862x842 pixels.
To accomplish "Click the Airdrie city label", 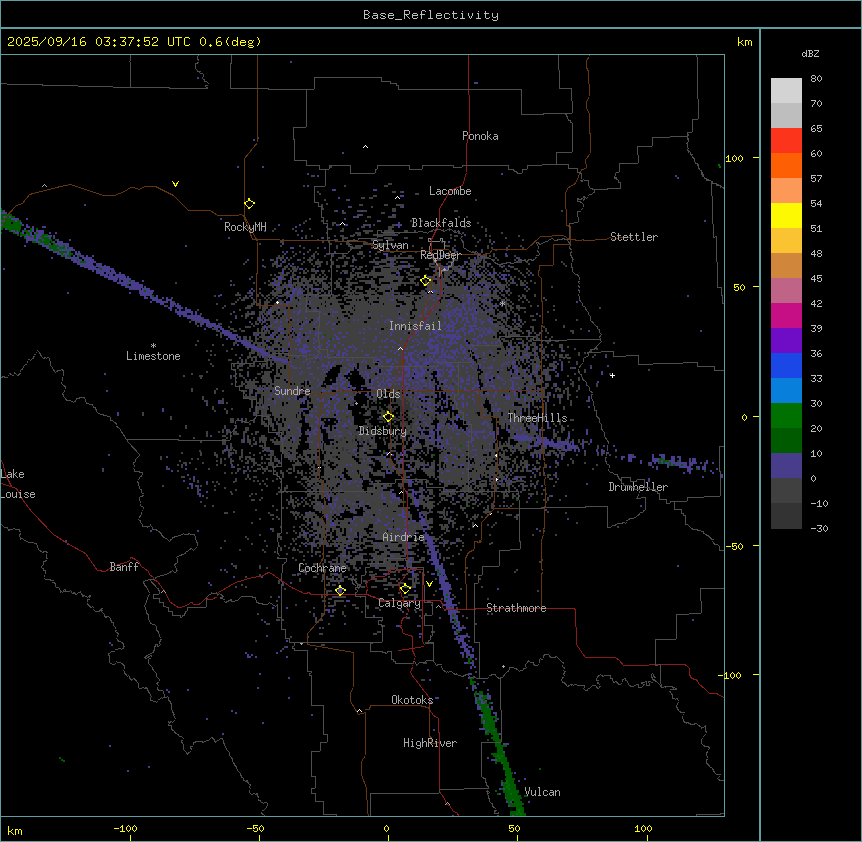I will [404, 537].
